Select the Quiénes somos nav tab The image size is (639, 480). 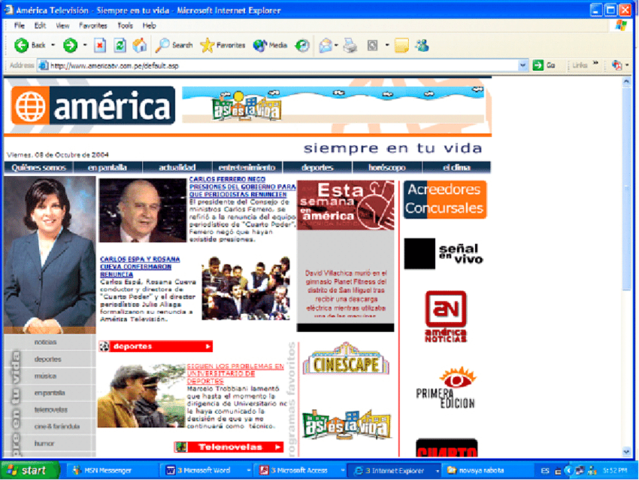coord(39,167)
